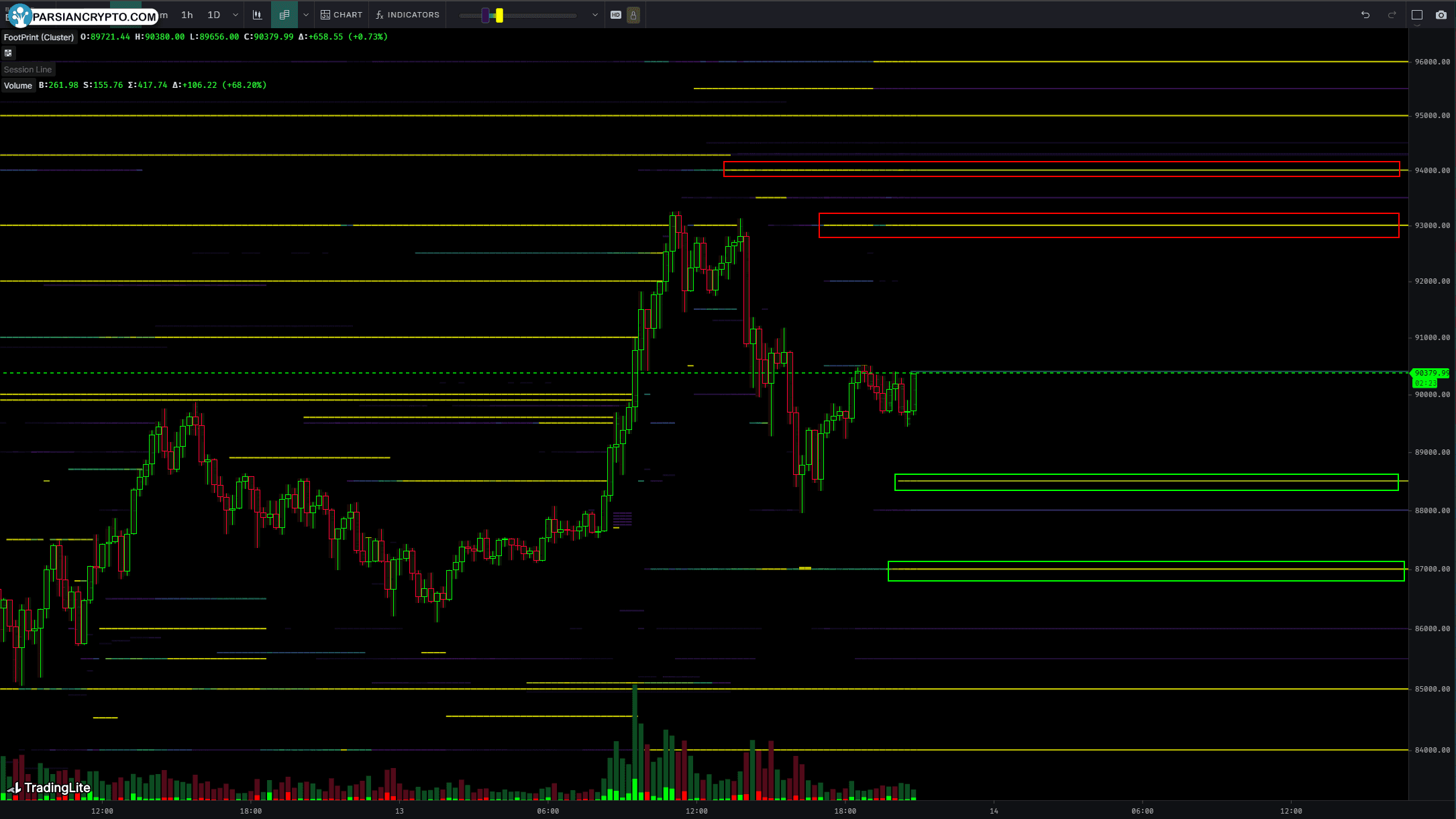Toggle the heatmap lock icon

pyautogui.click(x=633, y=15)
